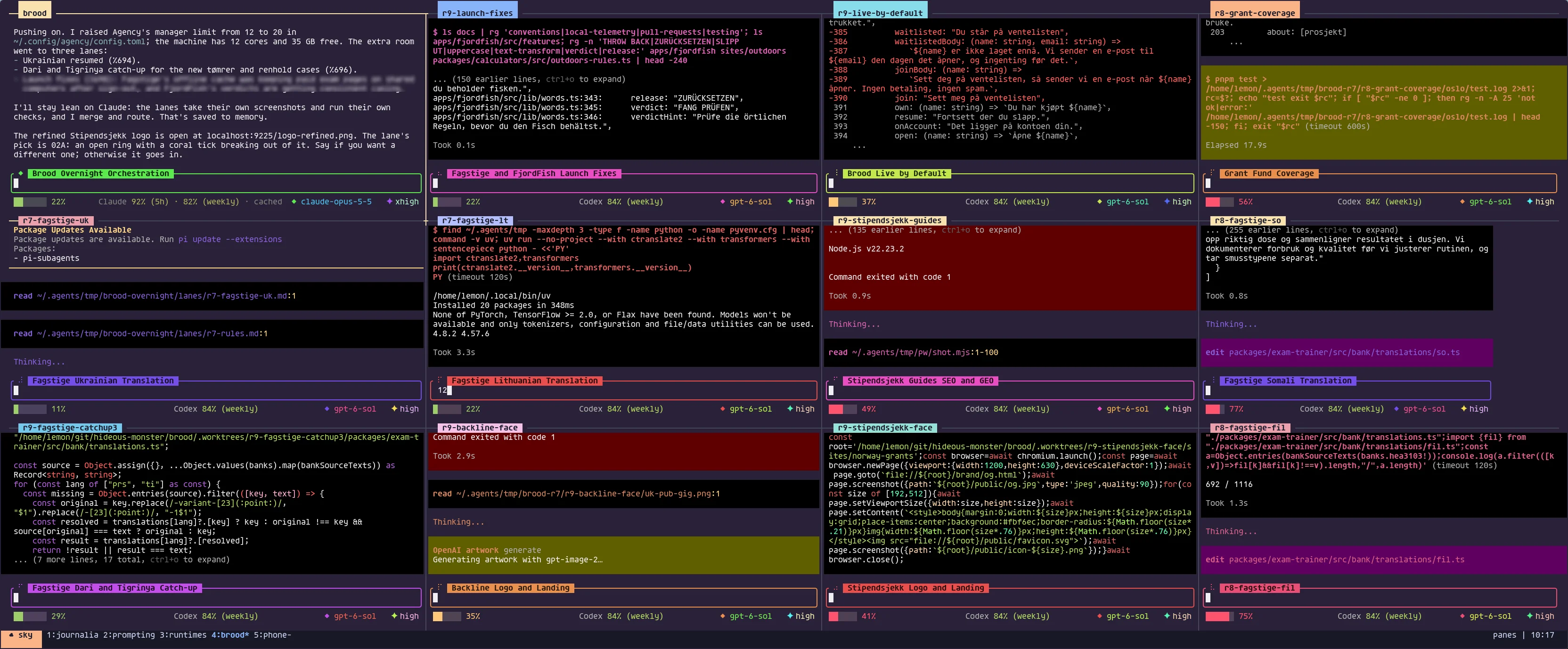The width and height of the screenshot is (1568, 649).
Task: Click the sky session icon in tmux status bar
Action: 11,635
